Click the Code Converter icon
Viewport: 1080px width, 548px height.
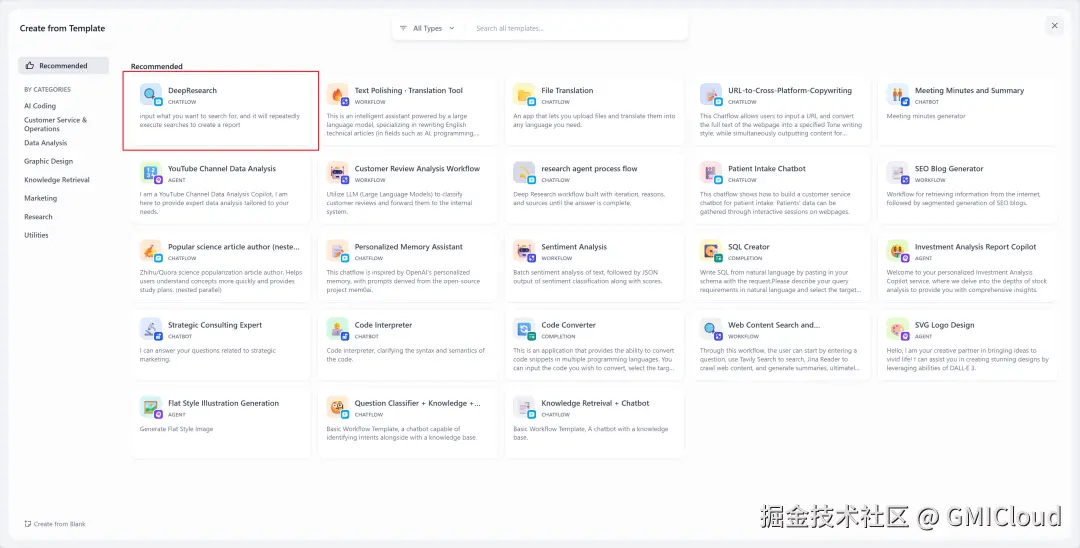tap(524, 329)
